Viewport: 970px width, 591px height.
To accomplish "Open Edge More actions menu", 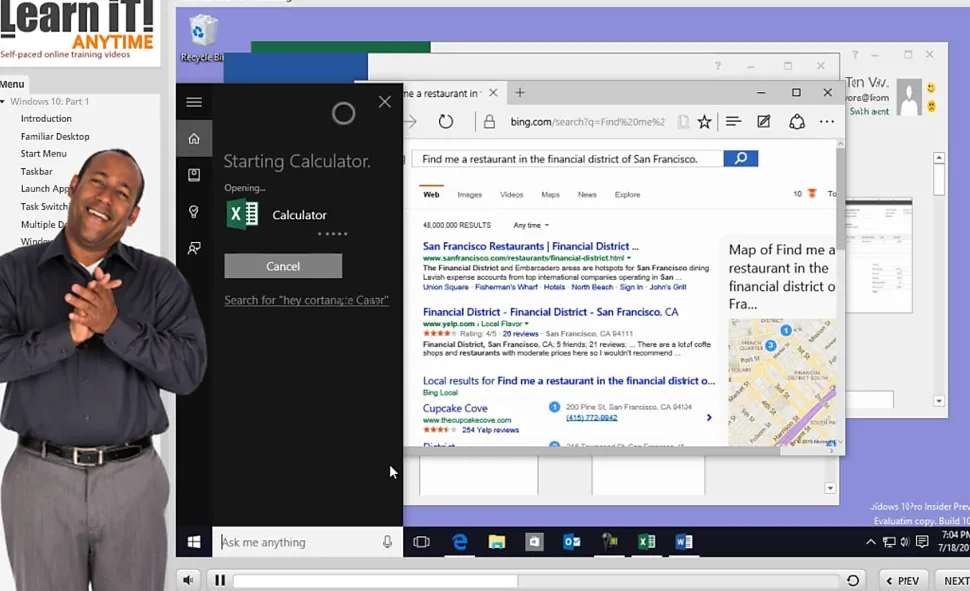I will (x=827, y=122).
